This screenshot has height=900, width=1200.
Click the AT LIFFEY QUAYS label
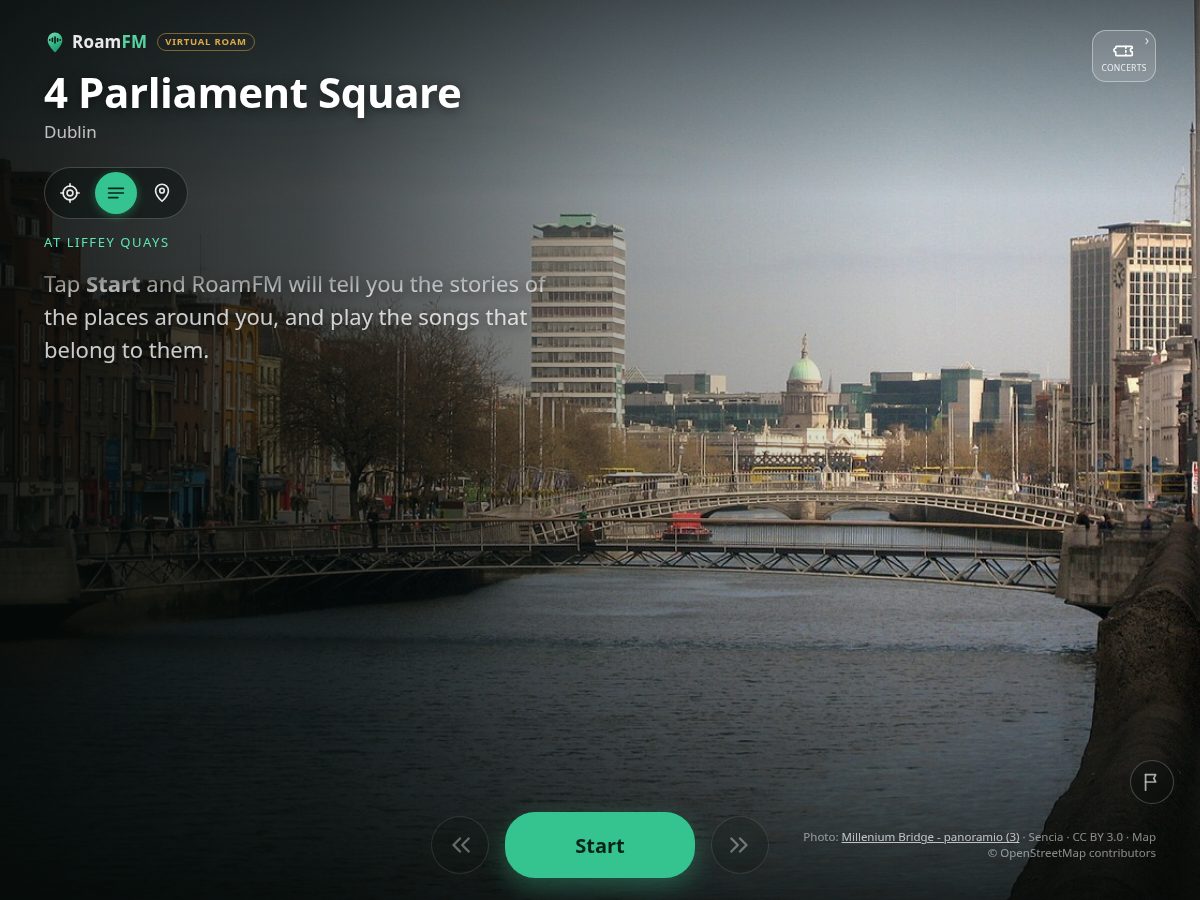(107, 243)
